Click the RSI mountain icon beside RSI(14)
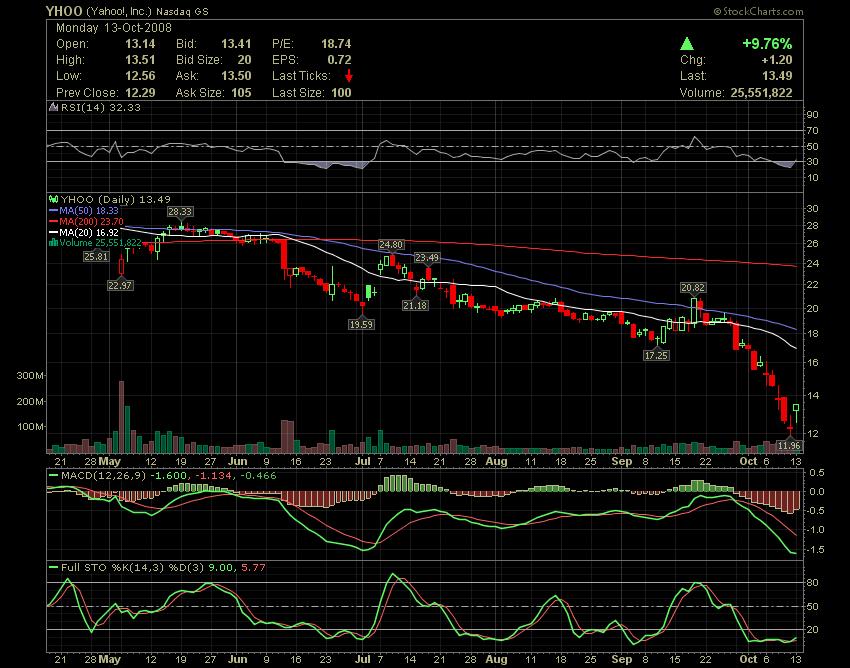 (x=53, y=107)
